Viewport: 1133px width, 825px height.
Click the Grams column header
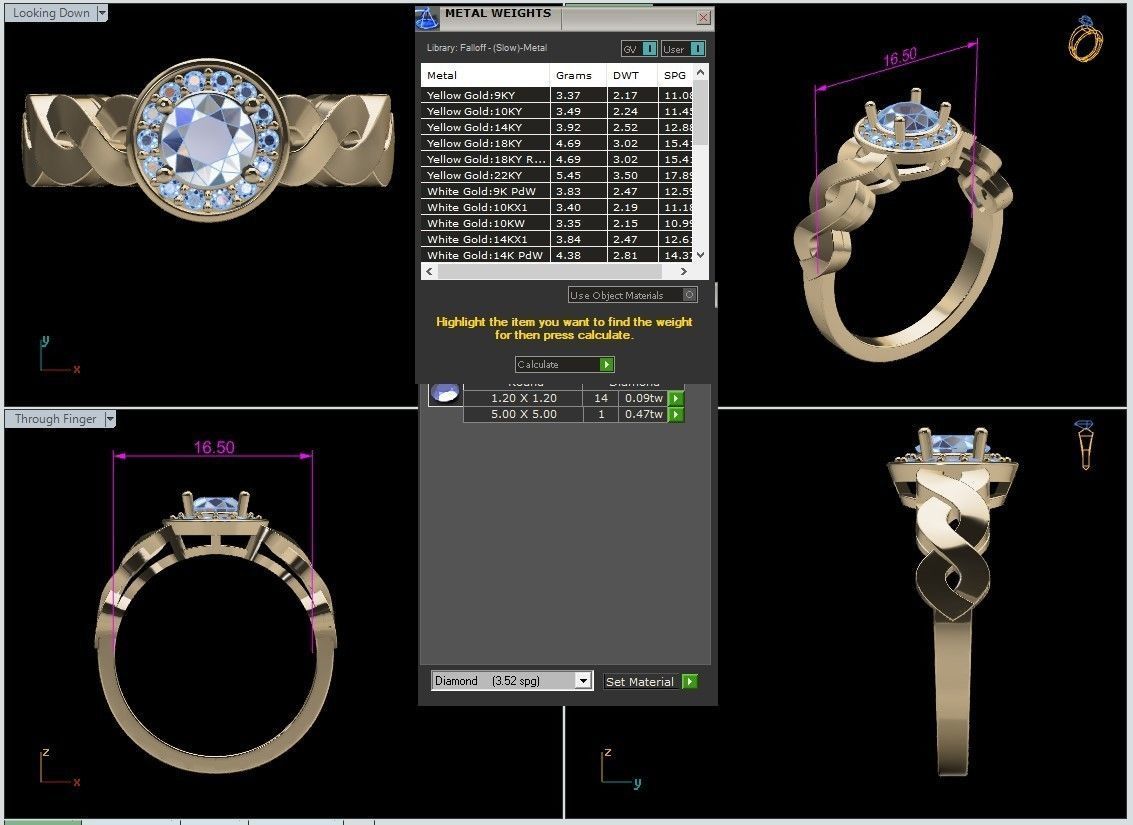[578, 75]
